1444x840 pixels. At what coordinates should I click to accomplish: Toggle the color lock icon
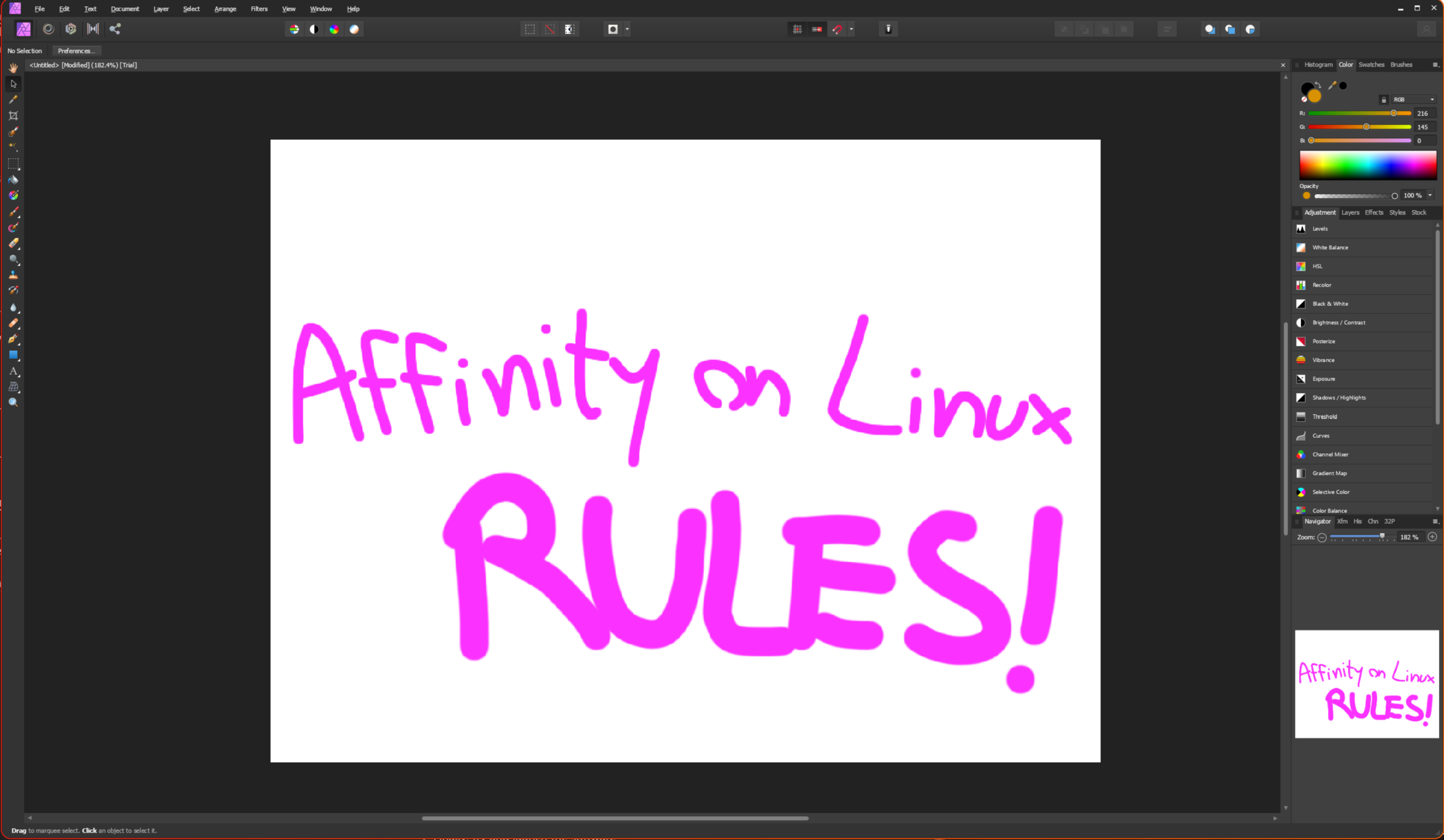click(x=1383, y=100)
